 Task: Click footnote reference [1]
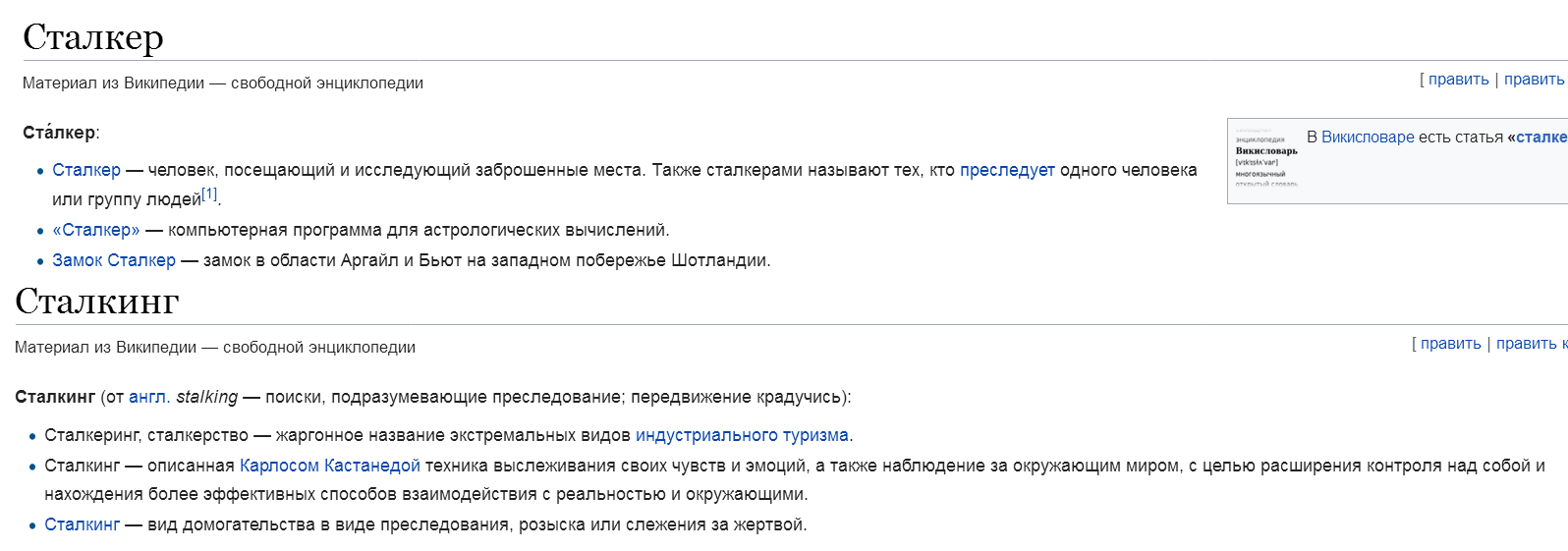point(209,194)
